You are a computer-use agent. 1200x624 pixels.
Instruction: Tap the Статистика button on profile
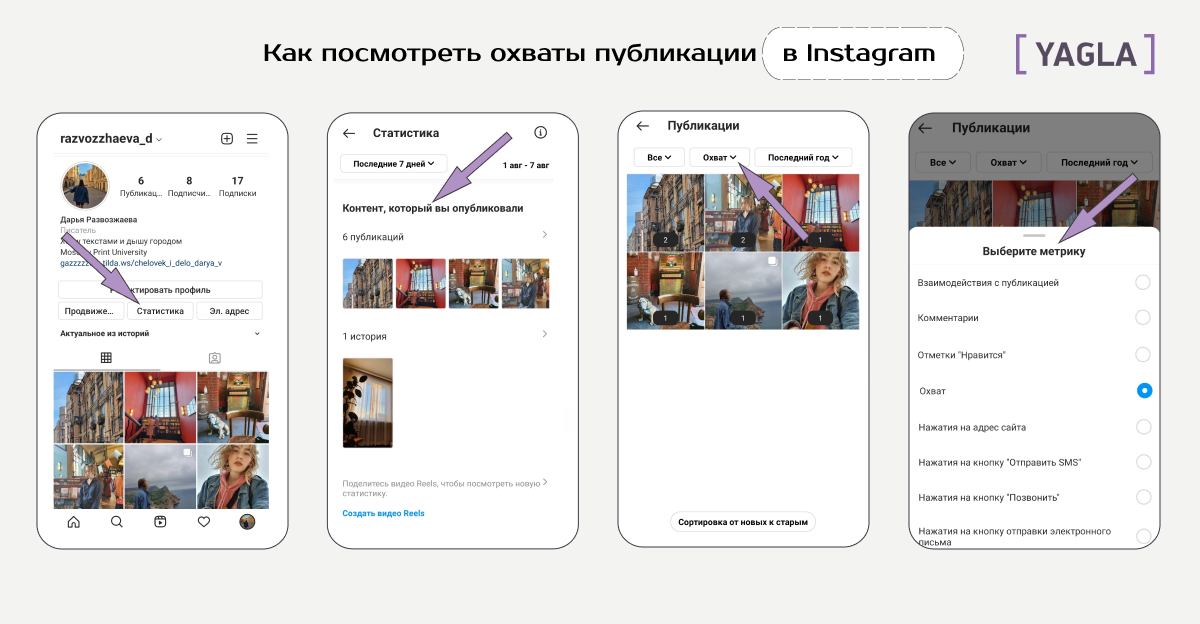[160, 311]
